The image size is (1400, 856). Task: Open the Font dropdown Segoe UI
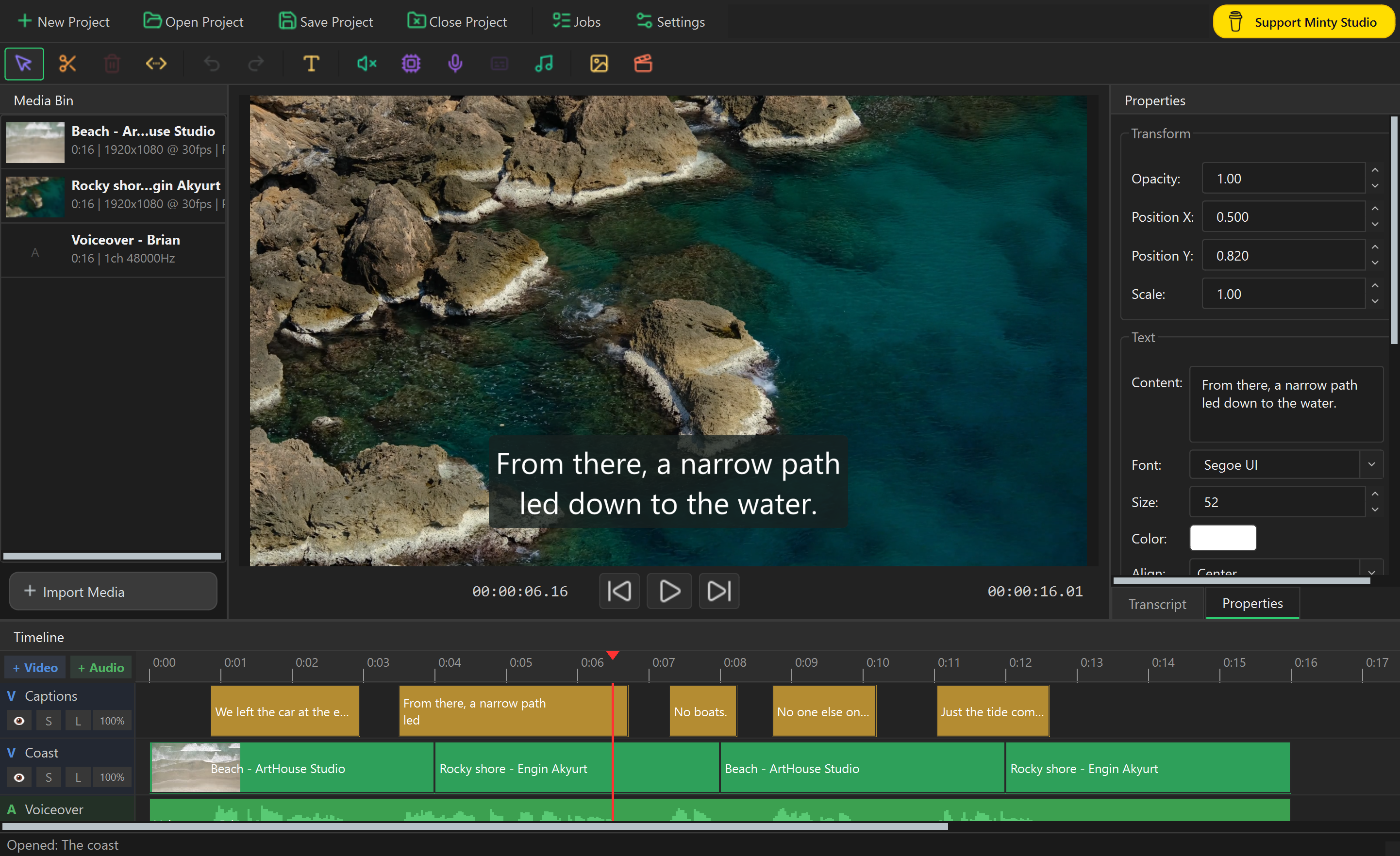pos(1286,464)
